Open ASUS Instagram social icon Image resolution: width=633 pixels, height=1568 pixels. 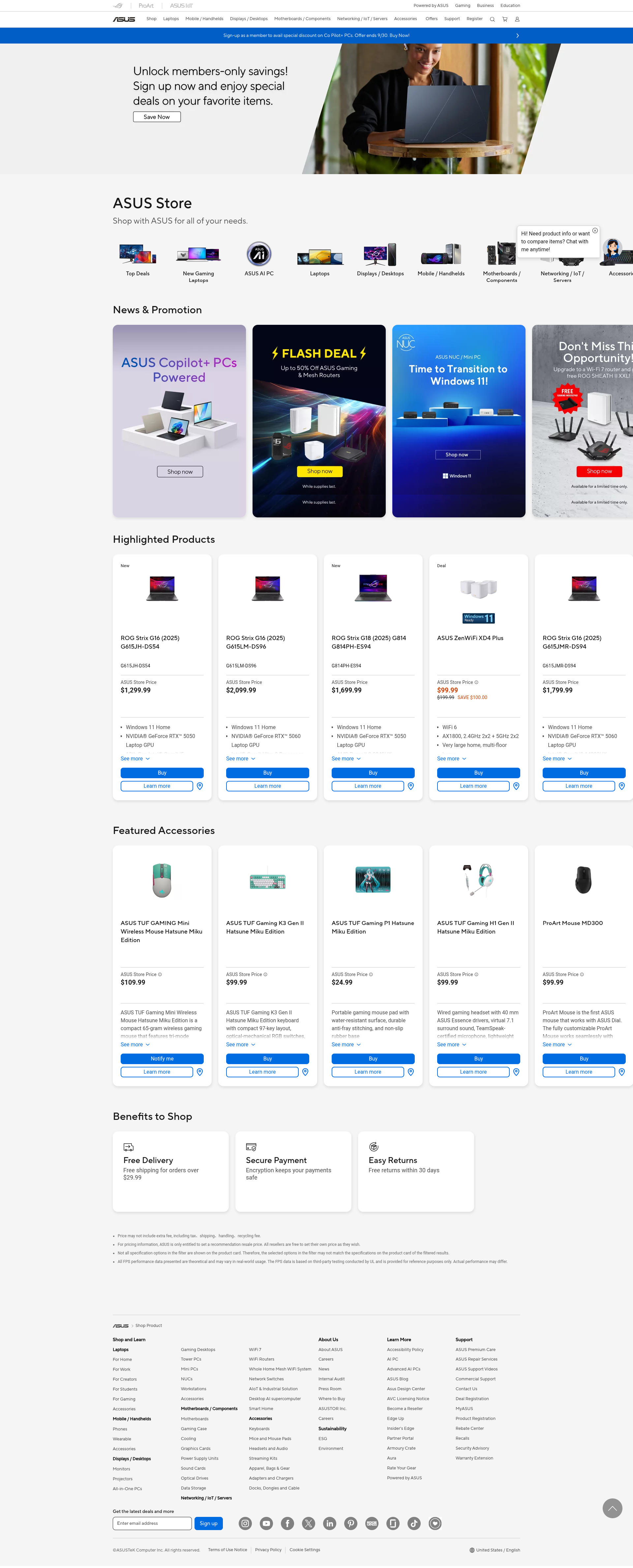pyautogui.click(x=245, y=1523)
